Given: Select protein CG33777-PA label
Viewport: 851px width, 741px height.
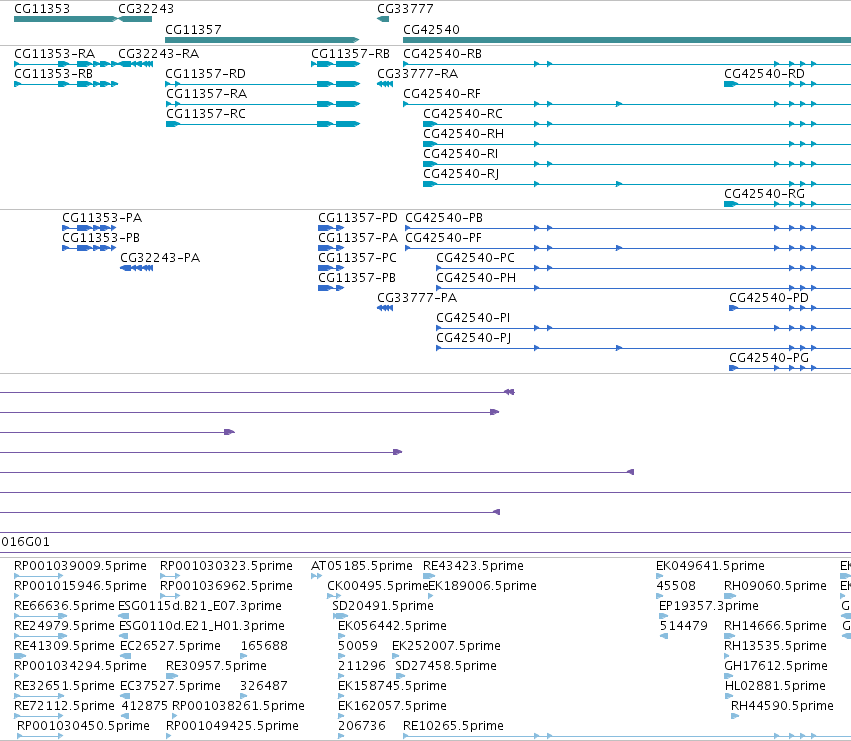Looking at the screenshot, I should point(417,299).
